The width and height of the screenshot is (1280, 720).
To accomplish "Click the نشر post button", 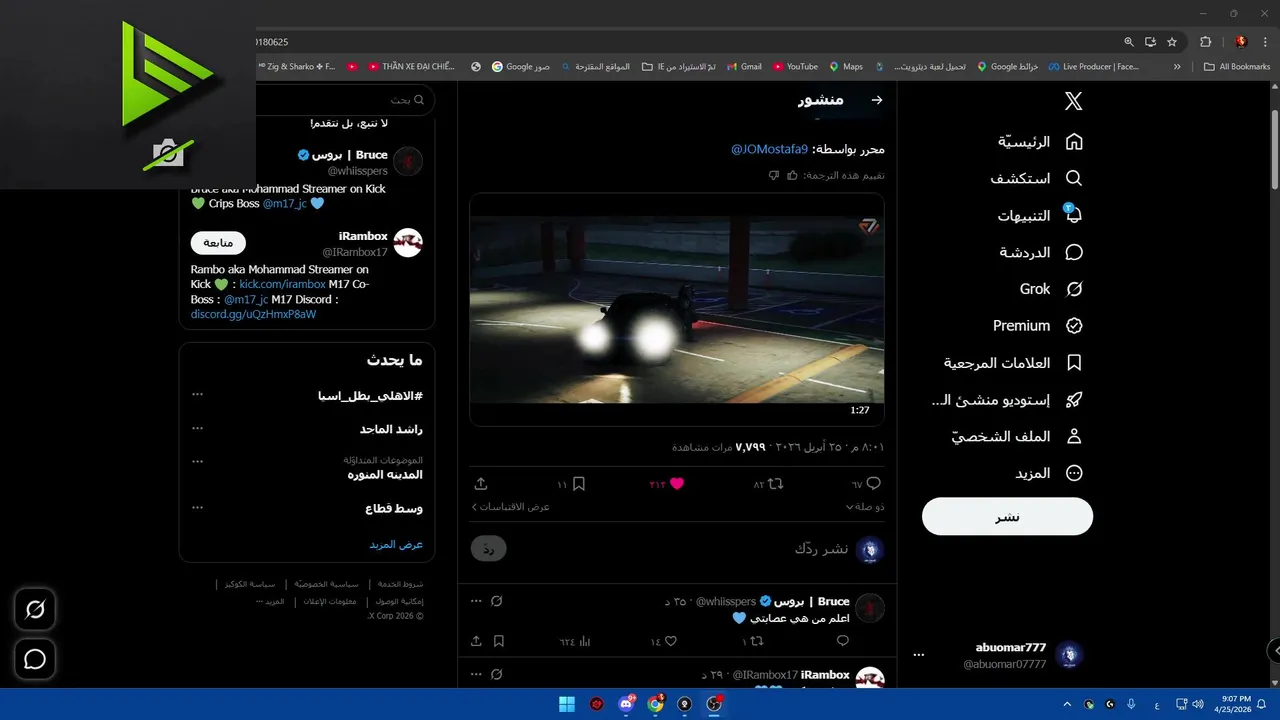I will [1007, 516].
